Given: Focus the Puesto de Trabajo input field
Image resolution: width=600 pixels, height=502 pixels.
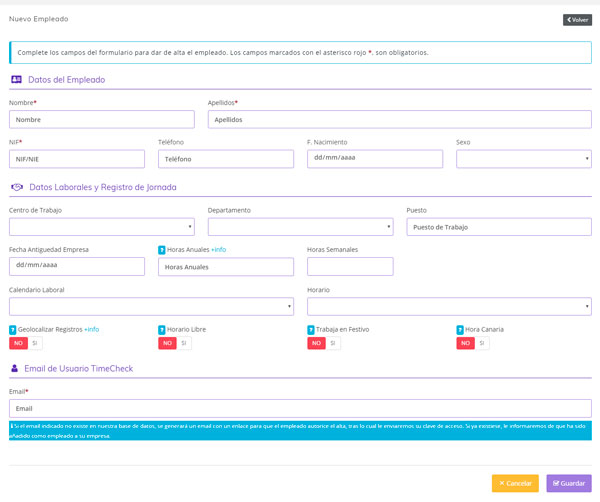Looking at the screenshot, I should coord(499,227).
